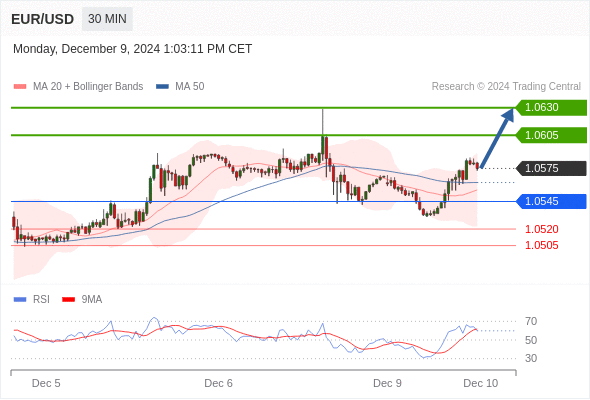Click the 9MA legend label
The width and height of the screenshot is (590, 400).
[92, 300]
